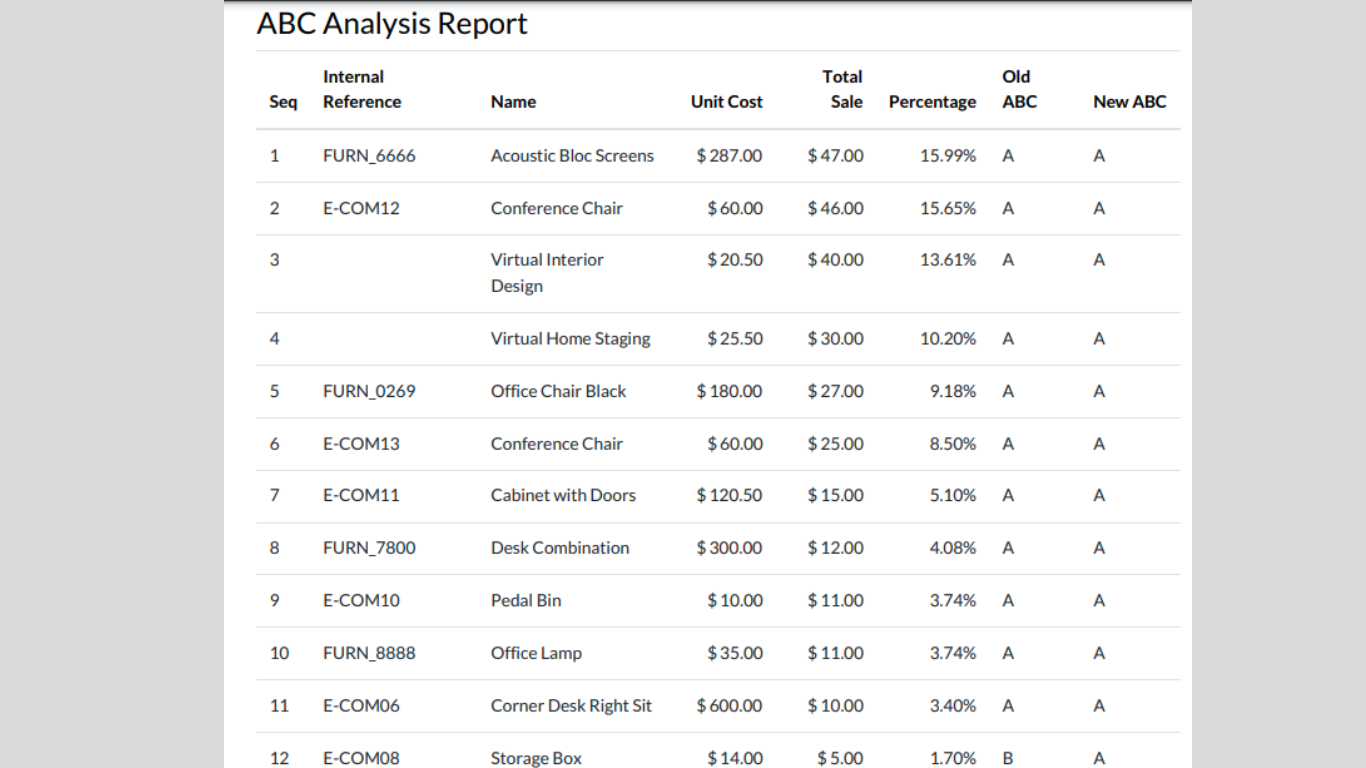Click the ABC Analysis Report title
Screen dimensions: 1366x768
click(x=392, y=24)
